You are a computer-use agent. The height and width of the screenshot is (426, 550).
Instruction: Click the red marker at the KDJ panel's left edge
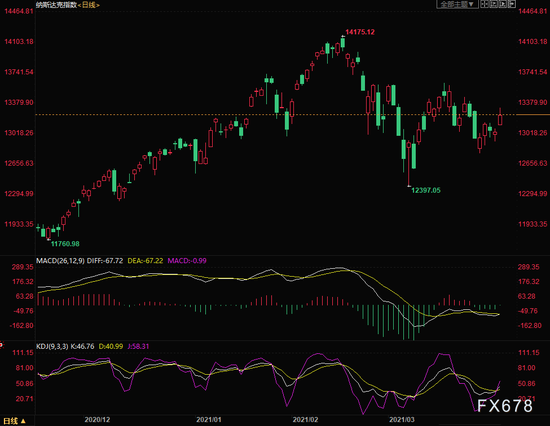click(1, 345)
